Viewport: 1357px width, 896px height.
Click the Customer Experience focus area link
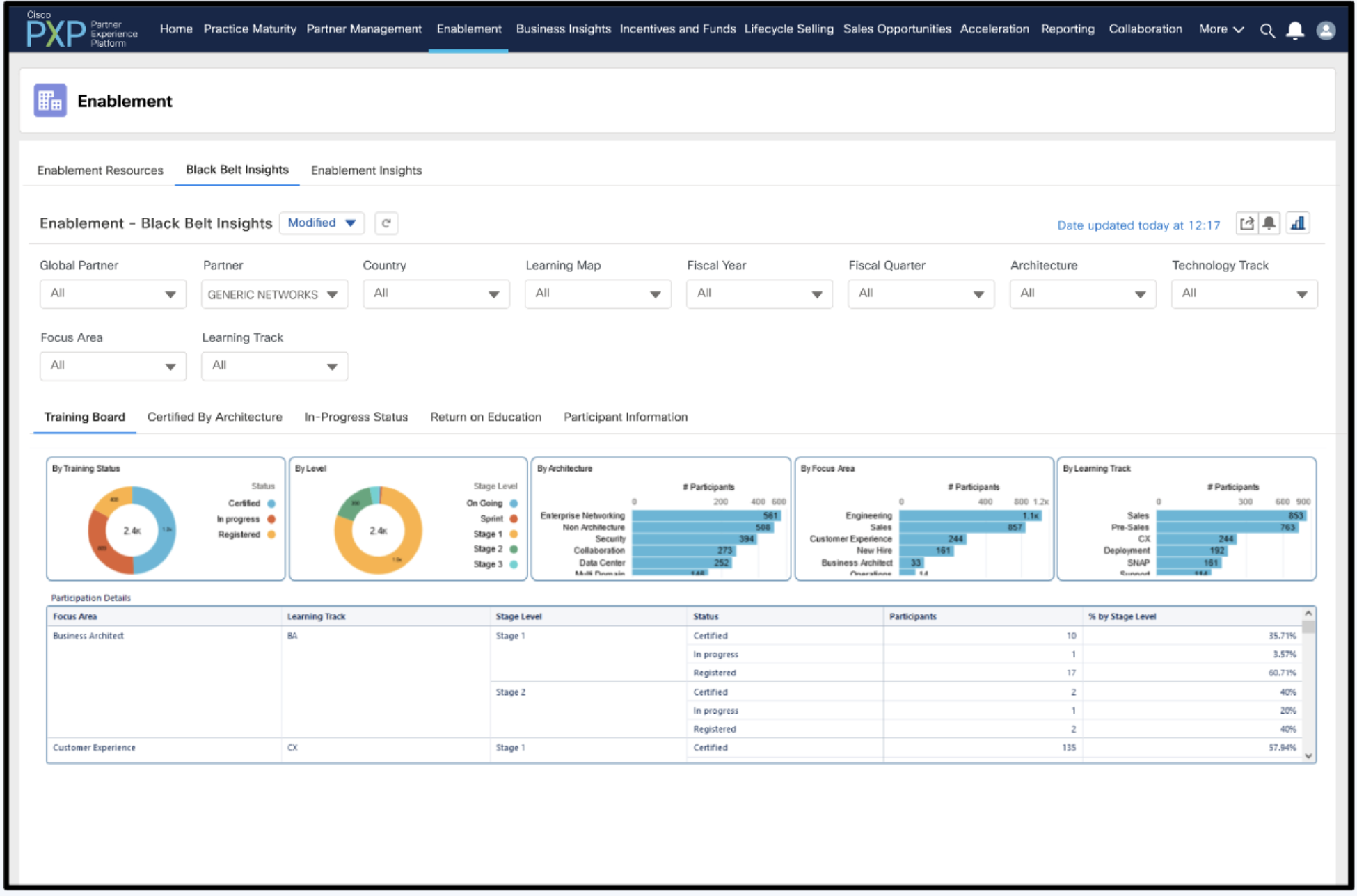(x=94, y=748)
